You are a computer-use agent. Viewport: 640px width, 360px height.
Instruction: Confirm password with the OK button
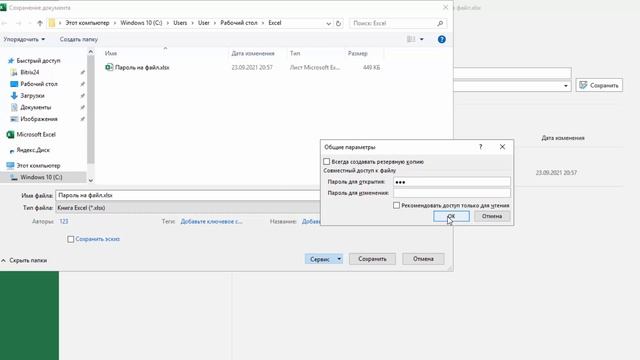click(451, 216)
